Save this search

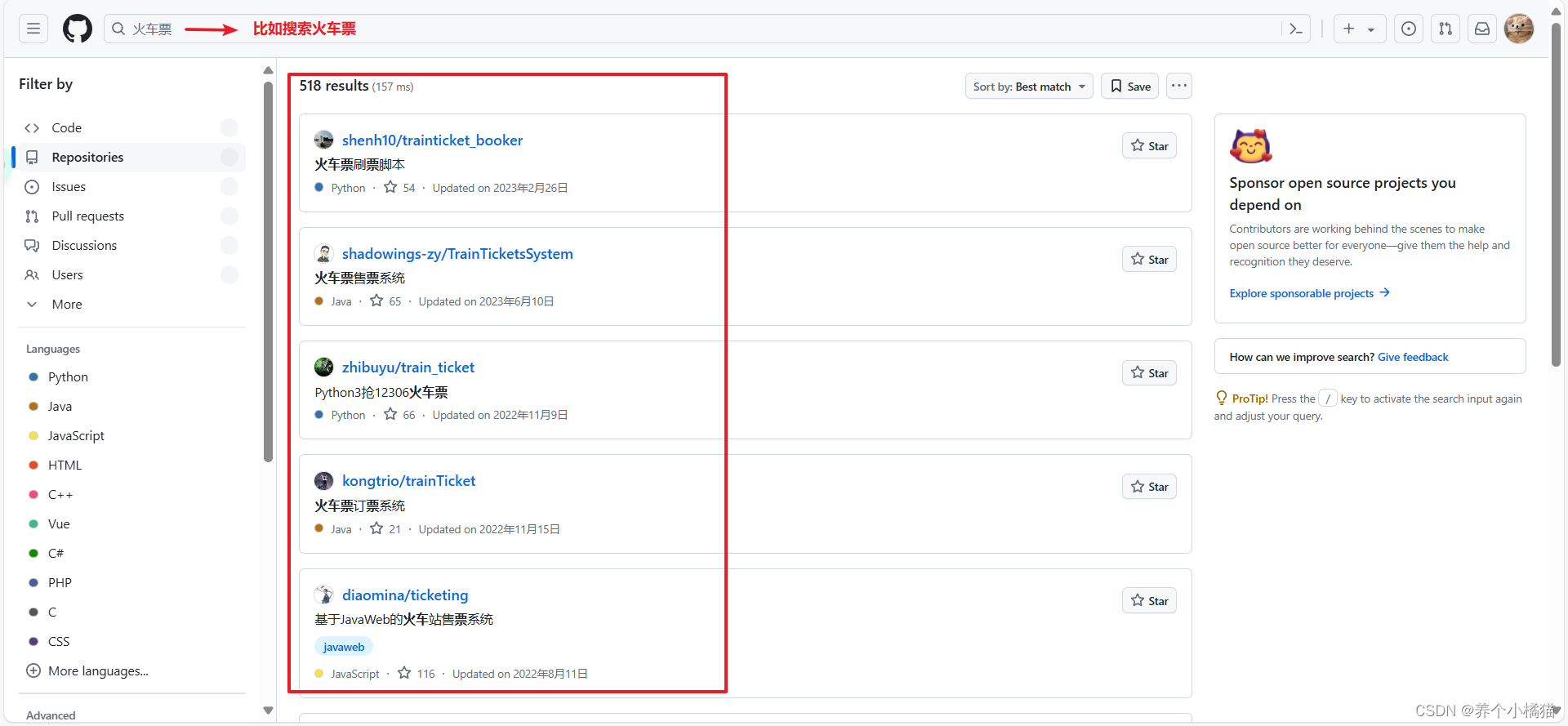click(x=1129, y=87)
